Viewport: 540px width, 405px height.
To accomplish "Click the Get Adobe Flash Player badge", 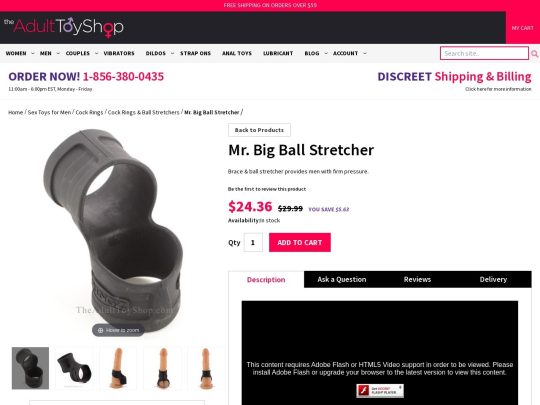I will coord(380,391).
